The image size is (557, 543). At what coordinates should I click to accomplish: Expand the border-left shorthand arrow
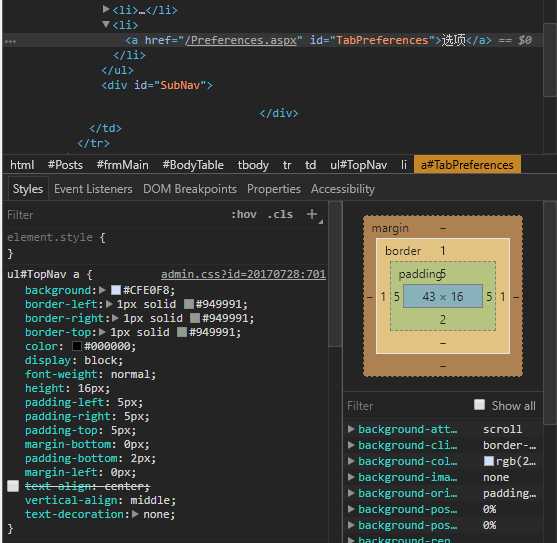(x=109, y=304)
